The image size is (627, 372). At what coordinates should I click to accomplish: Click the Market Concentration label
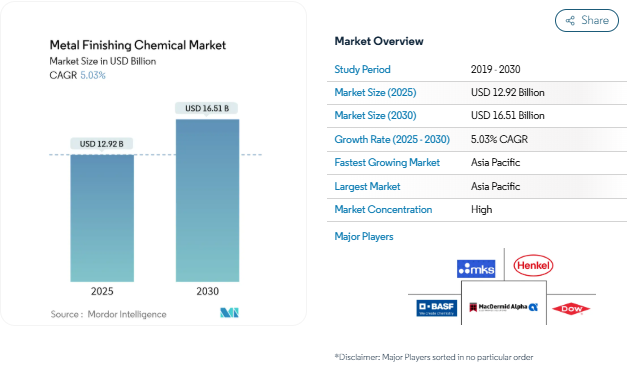pos(383,210)
